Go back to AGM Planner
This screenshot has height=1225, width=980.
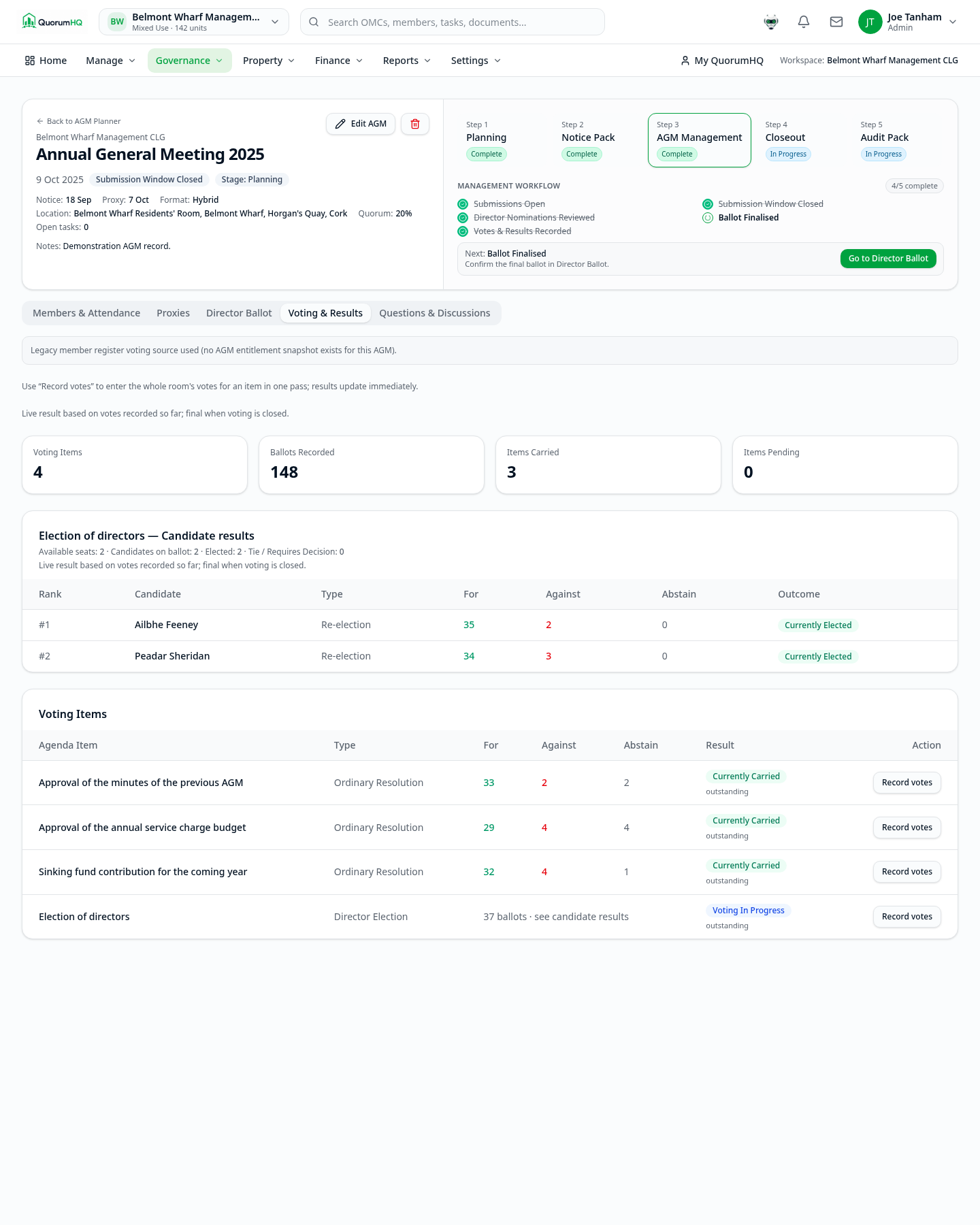[78, 121]
